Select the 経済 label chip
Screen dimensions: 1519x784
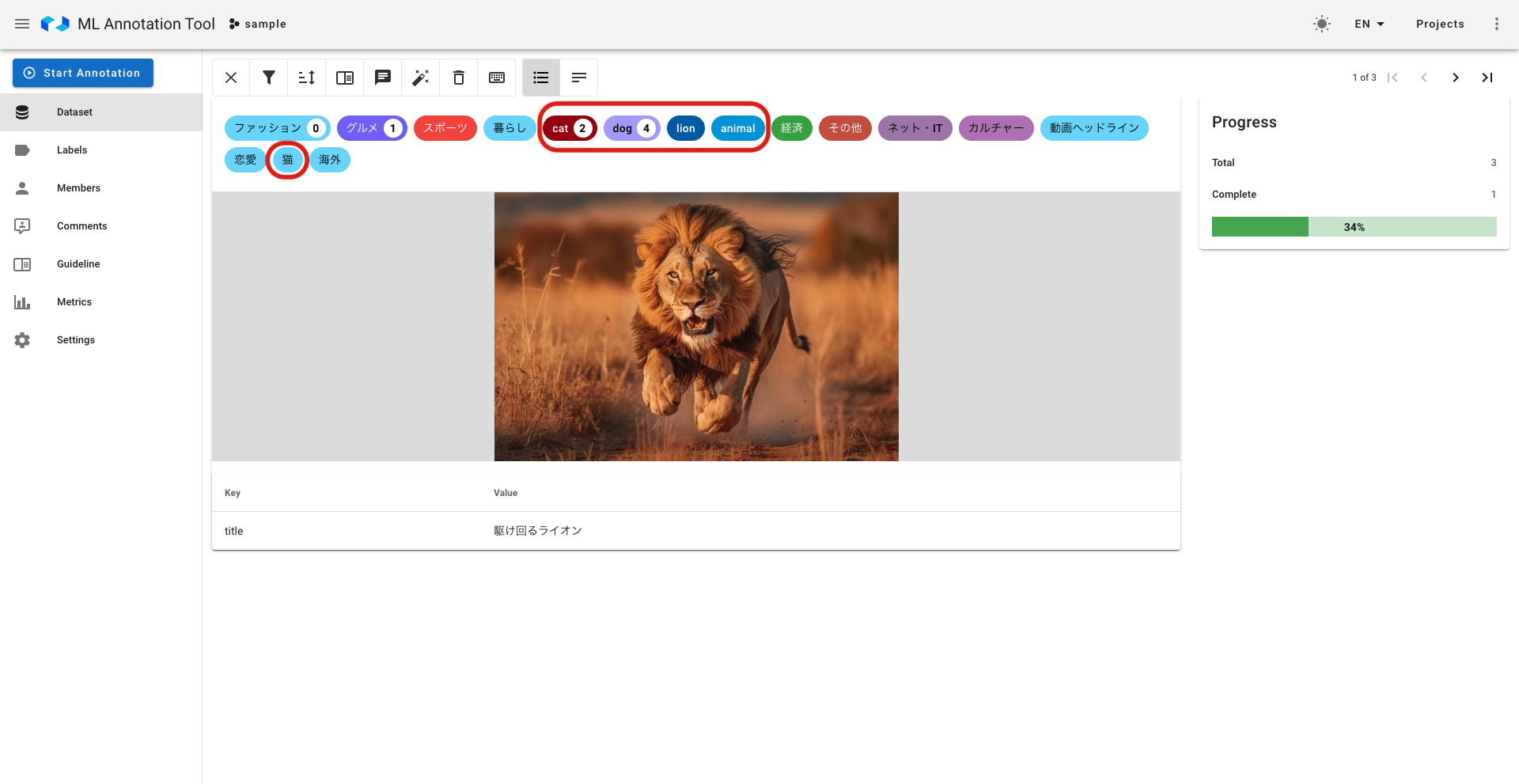792,128
